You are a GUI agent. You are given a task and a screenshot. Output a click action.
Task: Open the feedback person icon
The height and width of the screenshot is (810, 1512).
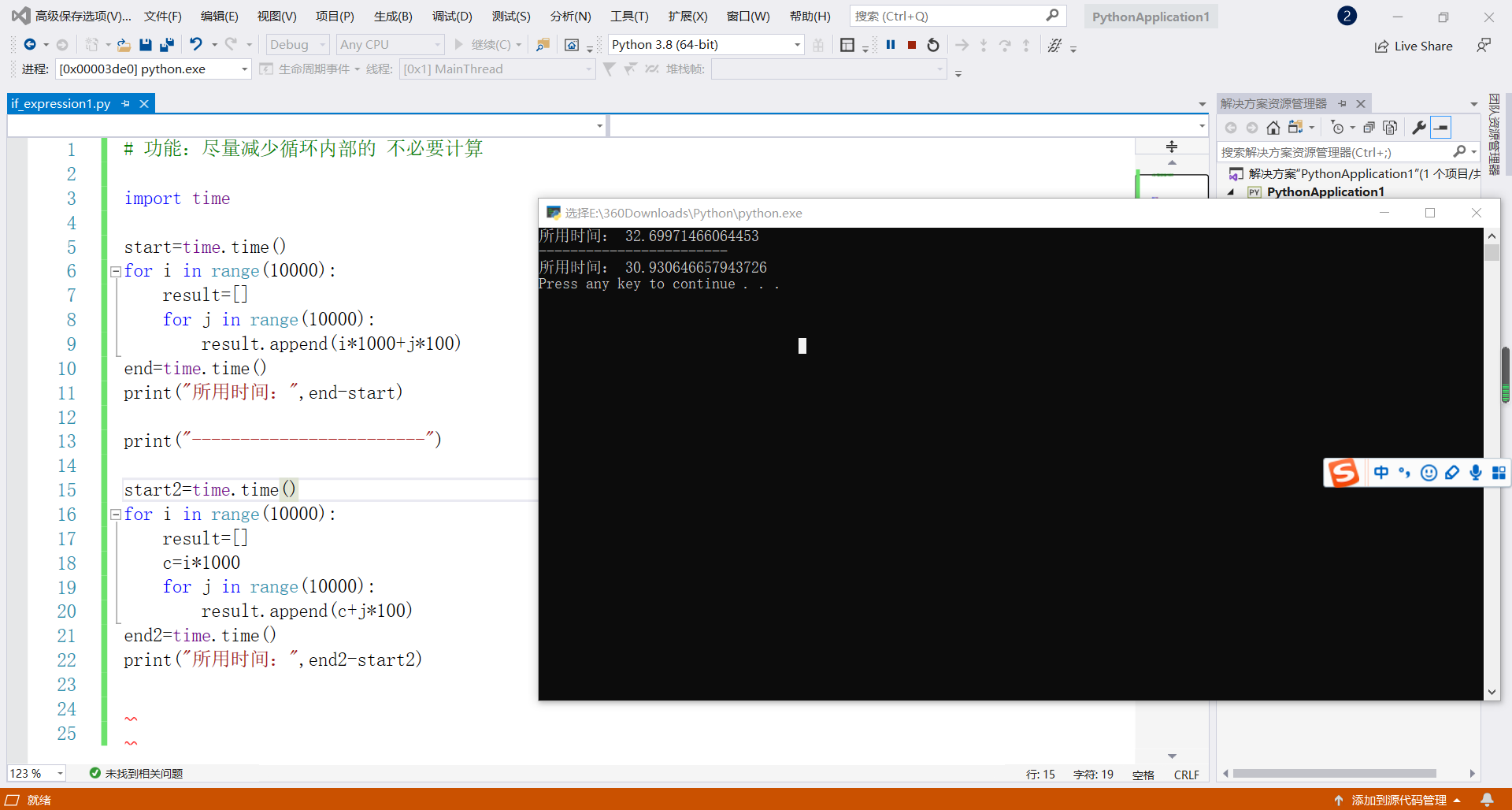[1484, 46]
